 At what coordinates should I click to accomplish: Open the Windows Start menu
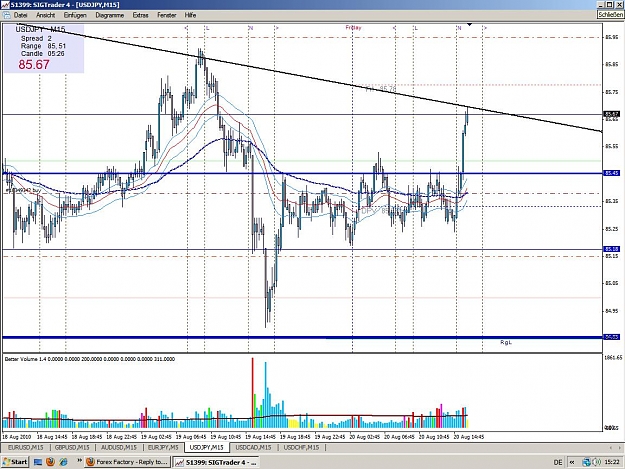(x=15, y=462)
